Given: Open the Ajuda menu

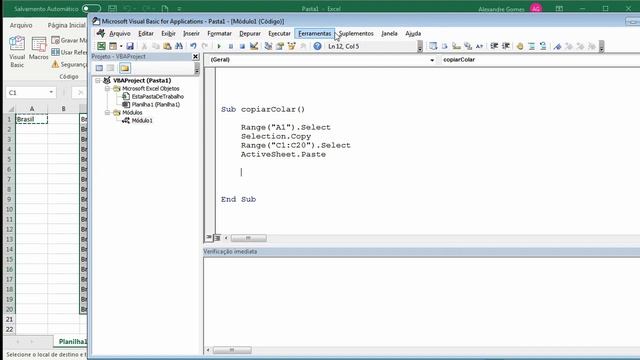Looking at the screenshot, I should 413,33.
